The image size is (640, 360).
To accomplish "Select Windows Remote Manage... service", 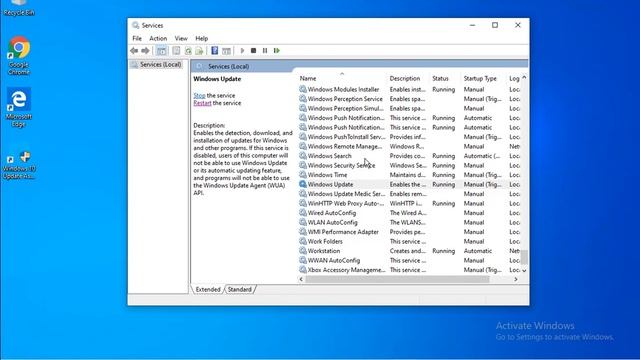I will pyautogui.click(x=409, y=146).
